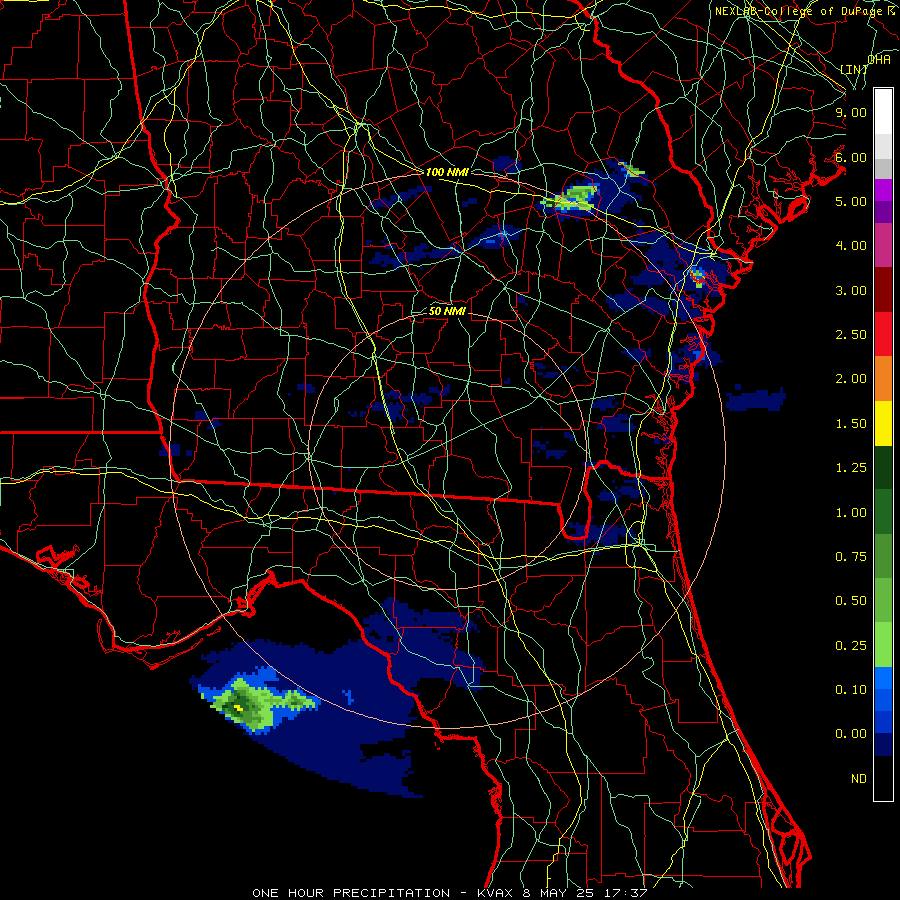Click the '100 NMI' range ring label

pyautogui.click(x=447, y=172)
